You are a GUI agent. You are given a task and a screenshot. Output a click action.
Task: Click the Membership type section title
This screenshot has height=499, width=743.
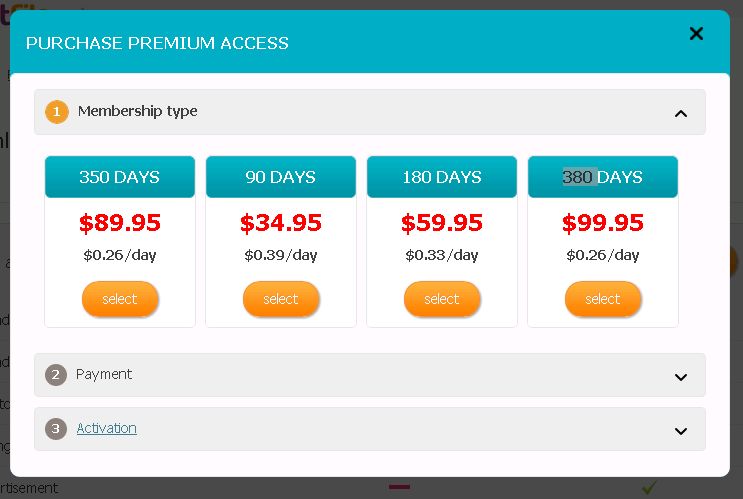(138, 111)
